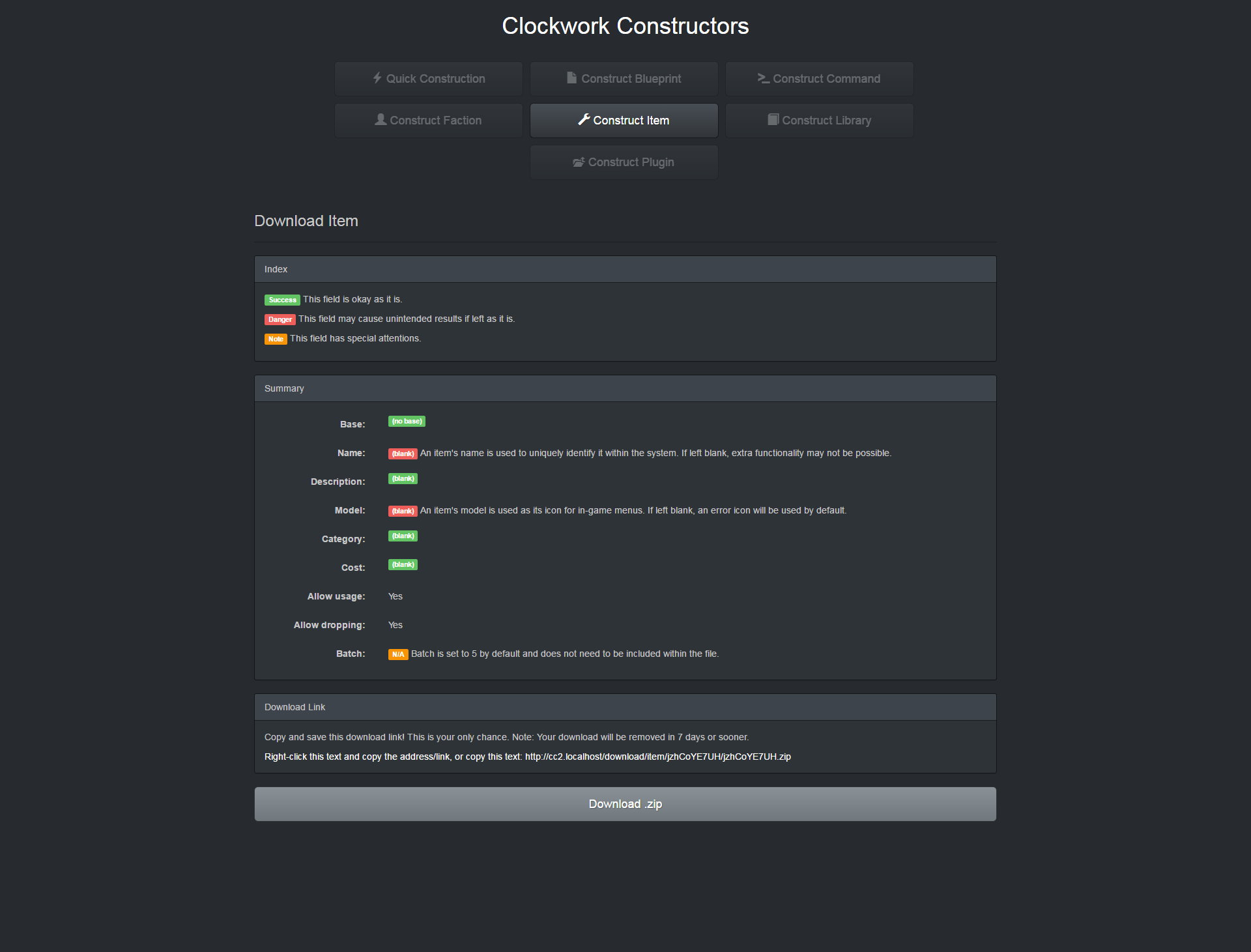Click the lightning bolt Quick Construction icon
Image resolution: width=1251 pixels, height=952 pixels.
[x=377, y=78]
